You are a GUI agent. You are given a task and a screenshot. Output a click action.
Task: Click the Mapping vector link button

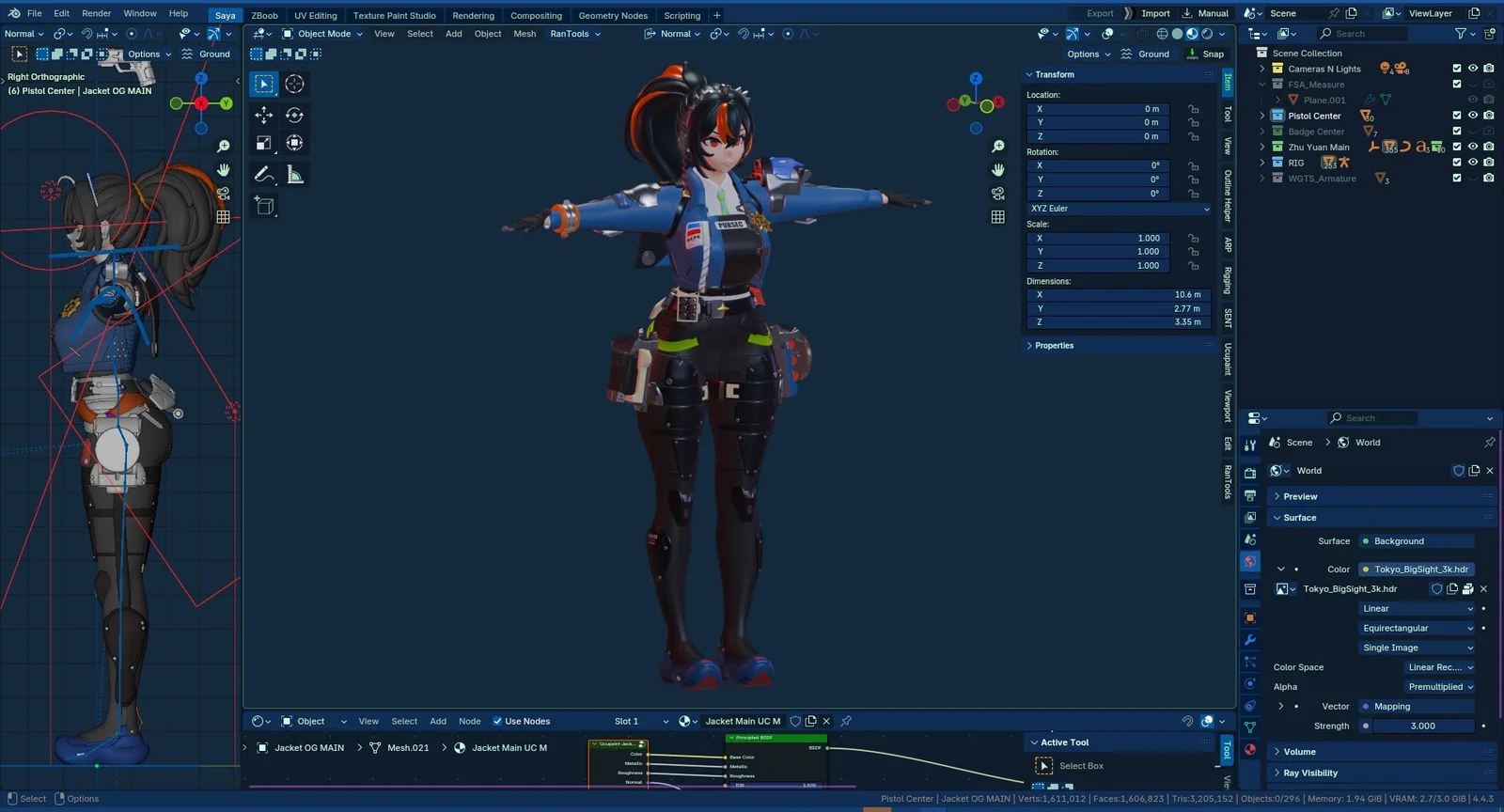click(1417, 707)
